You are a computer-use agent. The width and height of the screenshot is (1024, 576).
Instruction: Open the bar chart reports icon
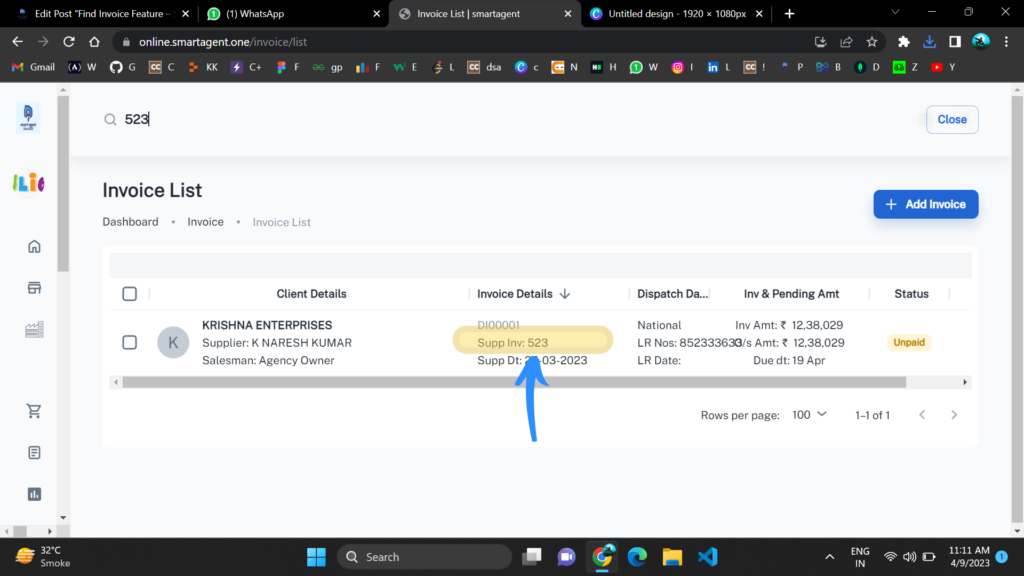pyautogui.click(x=35, y=494)
